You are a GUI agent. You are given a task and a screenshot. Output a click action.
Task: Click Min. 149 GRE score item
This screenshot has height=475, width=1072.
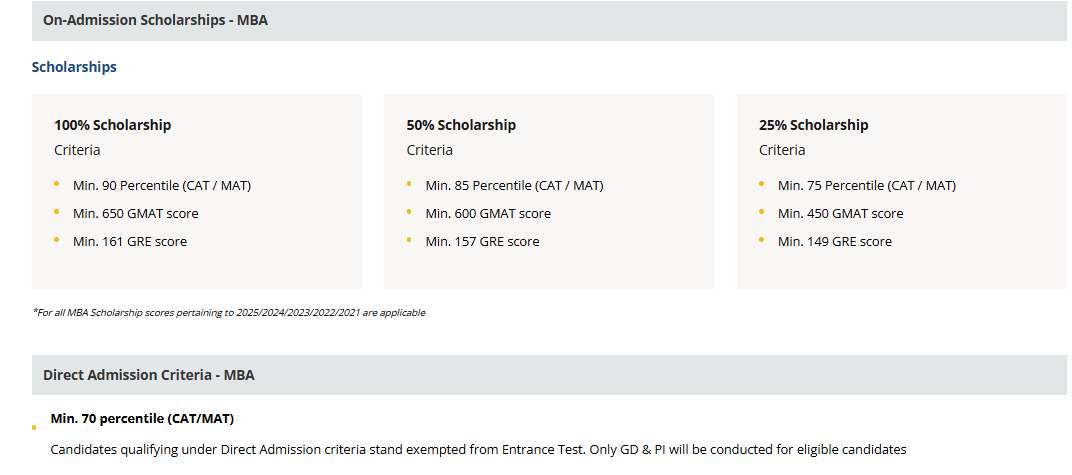[x=835, y=241]
